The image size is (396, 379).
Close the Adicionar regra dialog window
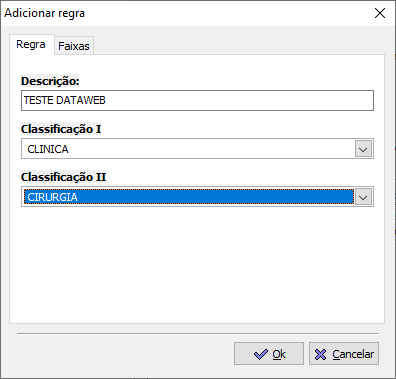pos(380,13)
